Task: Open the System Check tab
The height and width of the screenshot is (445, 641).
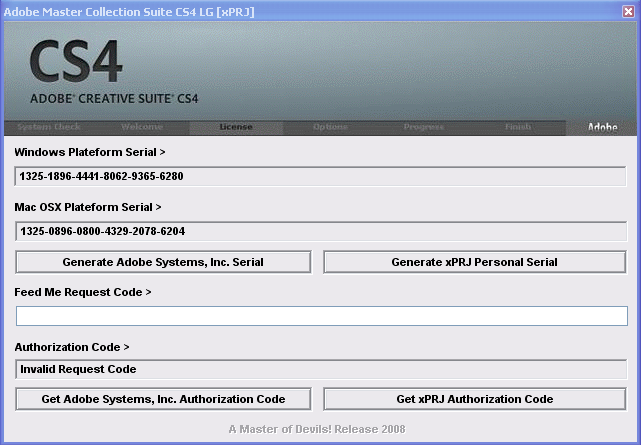Action: [49, 127]
